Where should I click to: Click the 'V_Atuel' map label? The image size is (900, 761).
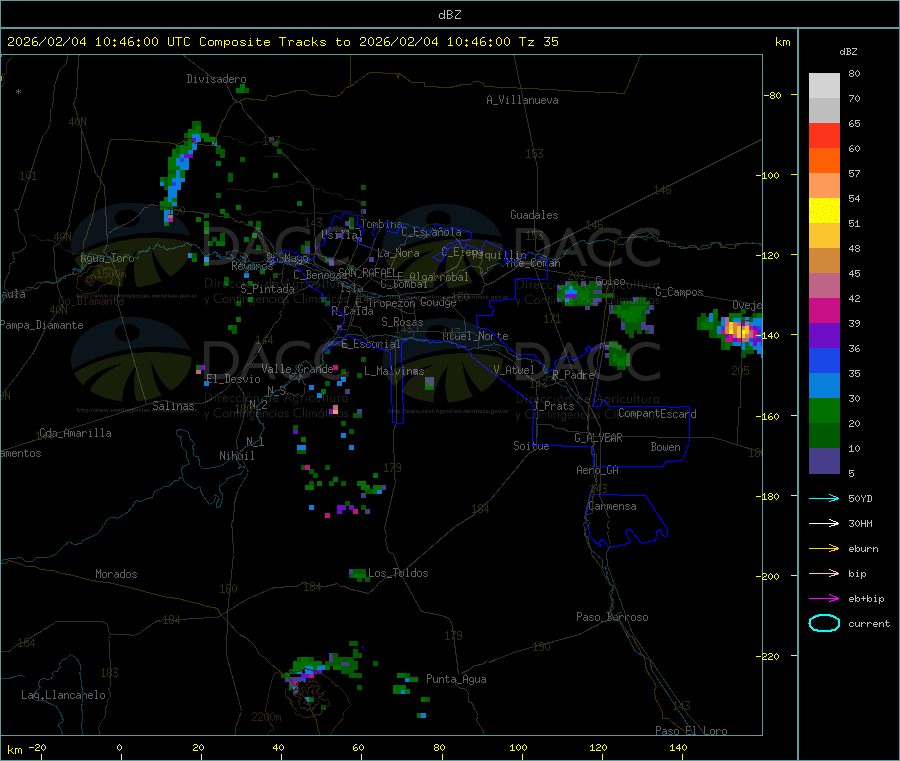[x=514, y=370]
